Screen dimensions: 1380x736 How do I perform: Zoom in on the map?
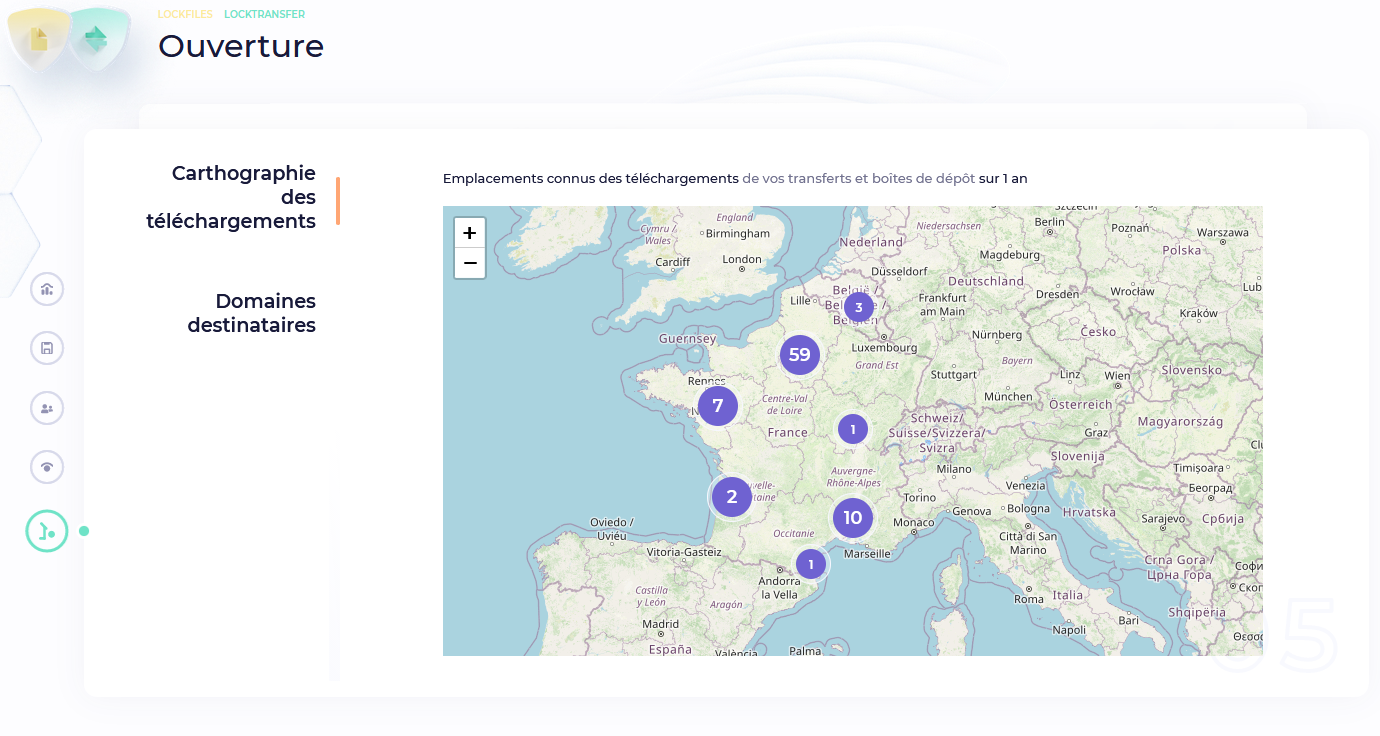point(470,233)
